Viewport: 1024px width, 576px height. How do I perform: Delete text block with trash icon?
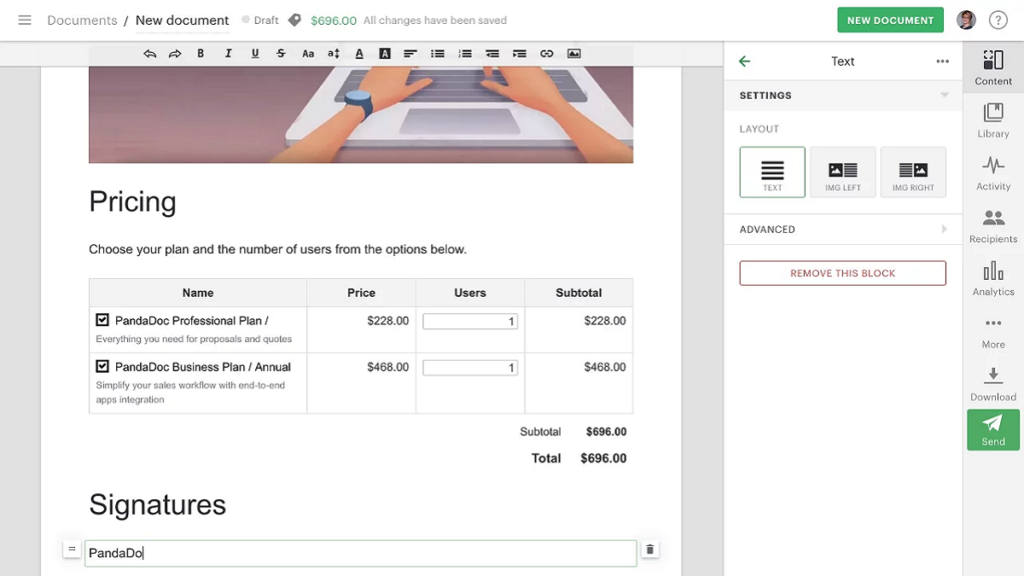(x=650, y=550)
